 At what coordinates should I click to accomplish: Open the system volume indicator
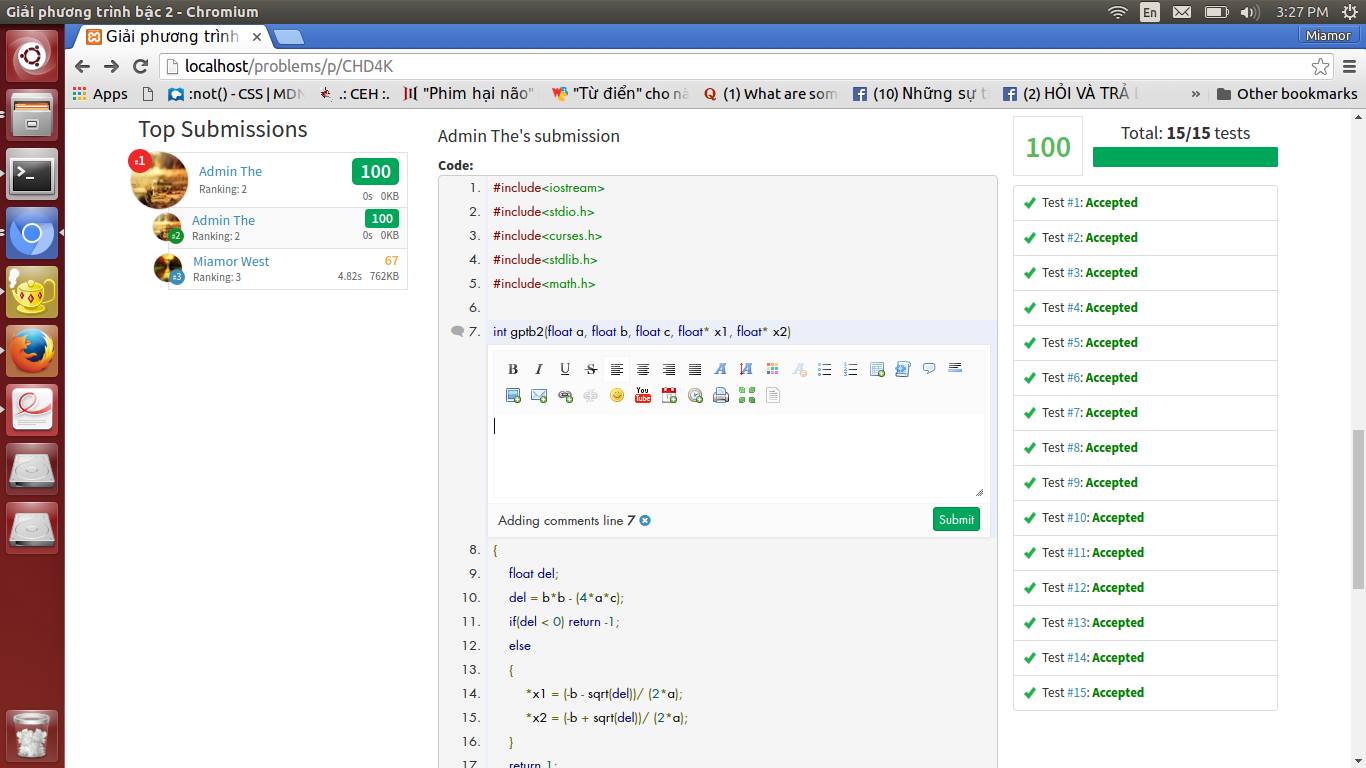(1250, 12)
